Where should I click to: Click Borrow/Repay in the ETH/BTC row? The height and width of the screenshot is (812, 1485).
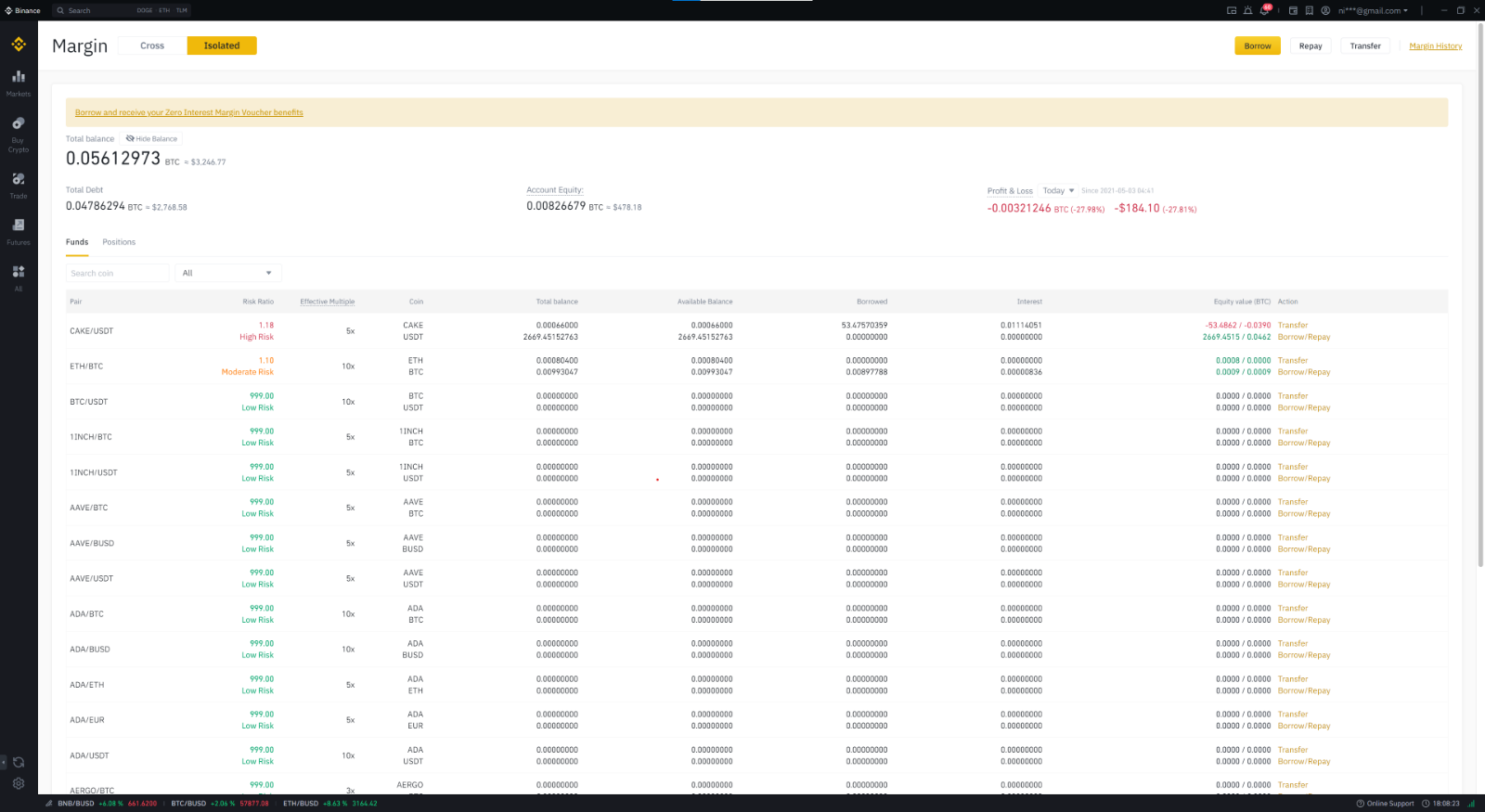click(x=1304, y=372)
